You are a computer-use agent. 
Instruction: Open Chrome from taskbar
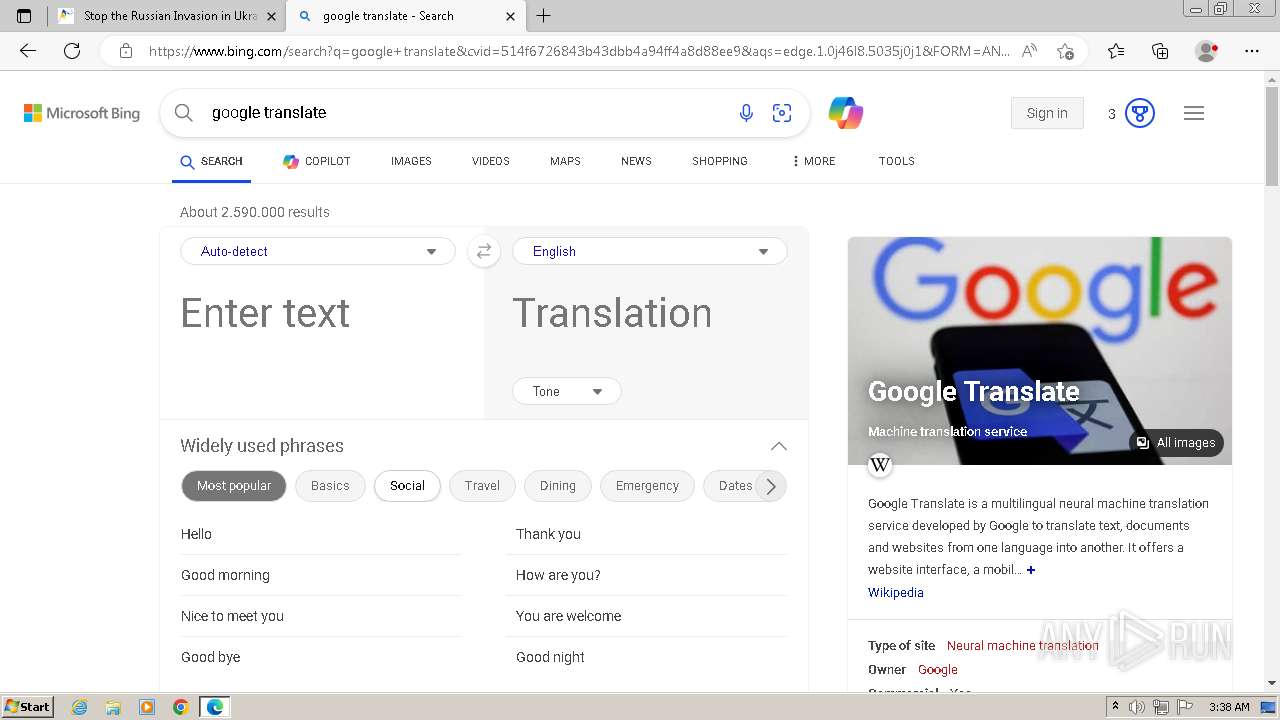point(180,707)
